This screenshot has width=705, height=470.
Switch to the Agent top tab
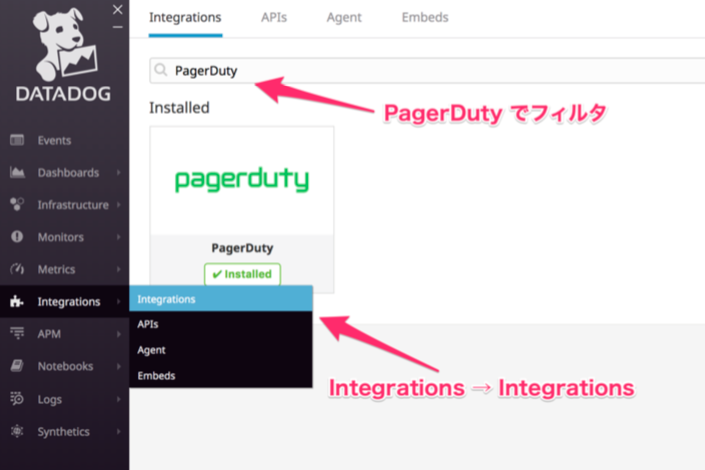344,18
